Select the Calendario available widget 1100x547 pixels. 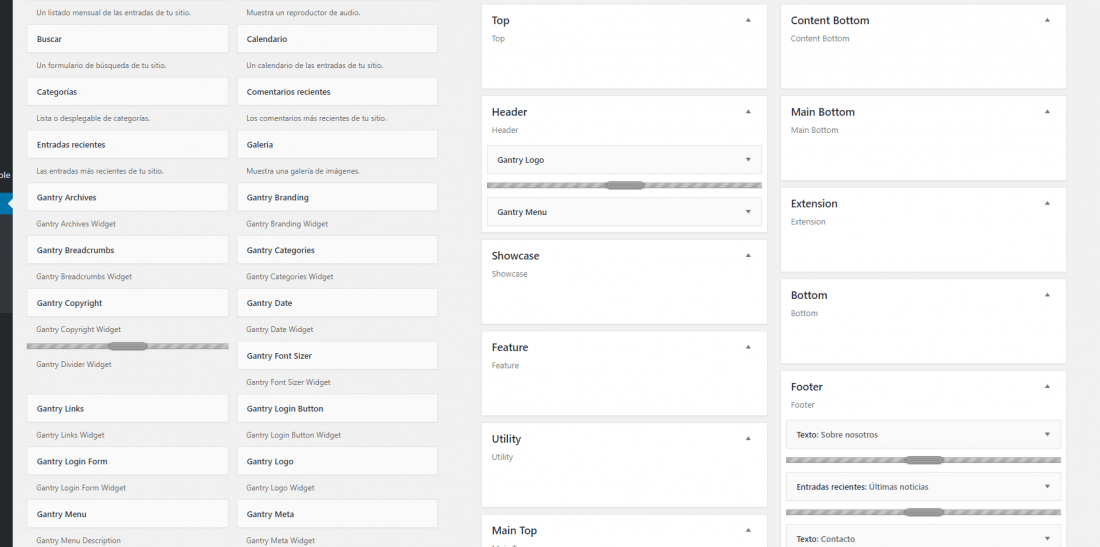pos(337,39)
